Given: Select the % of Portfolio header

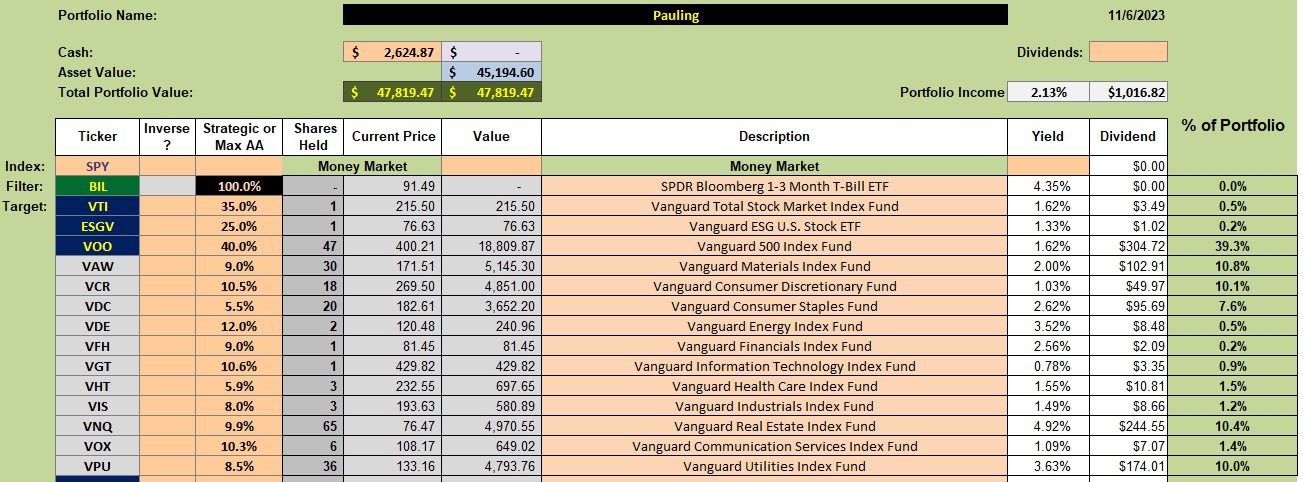Looking at the screenshot, I should click(1232, 126).
